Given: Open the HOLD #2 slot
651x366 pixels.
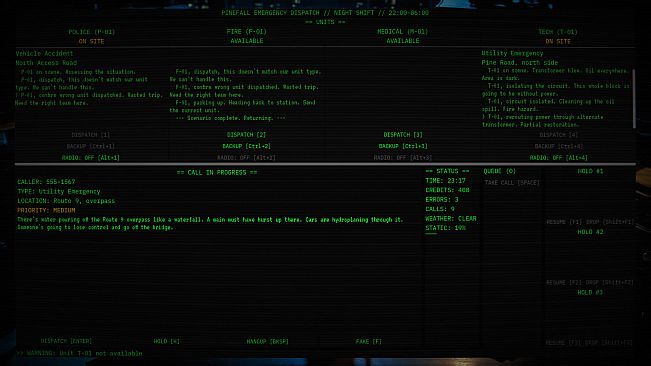Looking at the screenshot, I should pos(590,232).
